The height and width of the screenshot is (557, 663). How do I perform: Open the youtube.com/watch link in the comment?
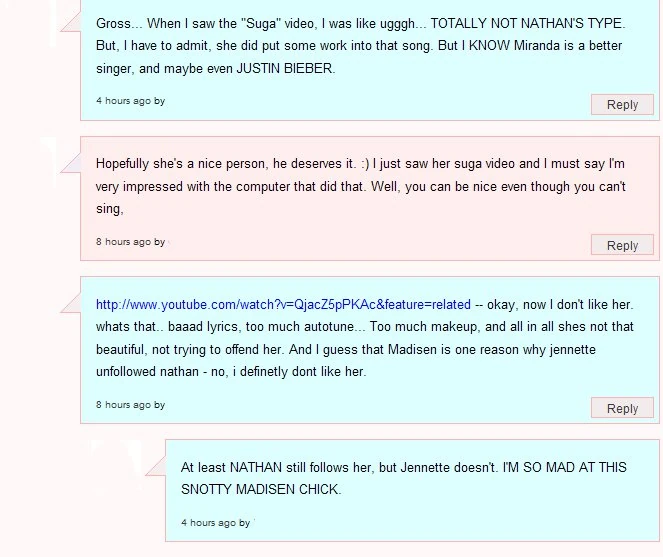click(x=283, y=304)
